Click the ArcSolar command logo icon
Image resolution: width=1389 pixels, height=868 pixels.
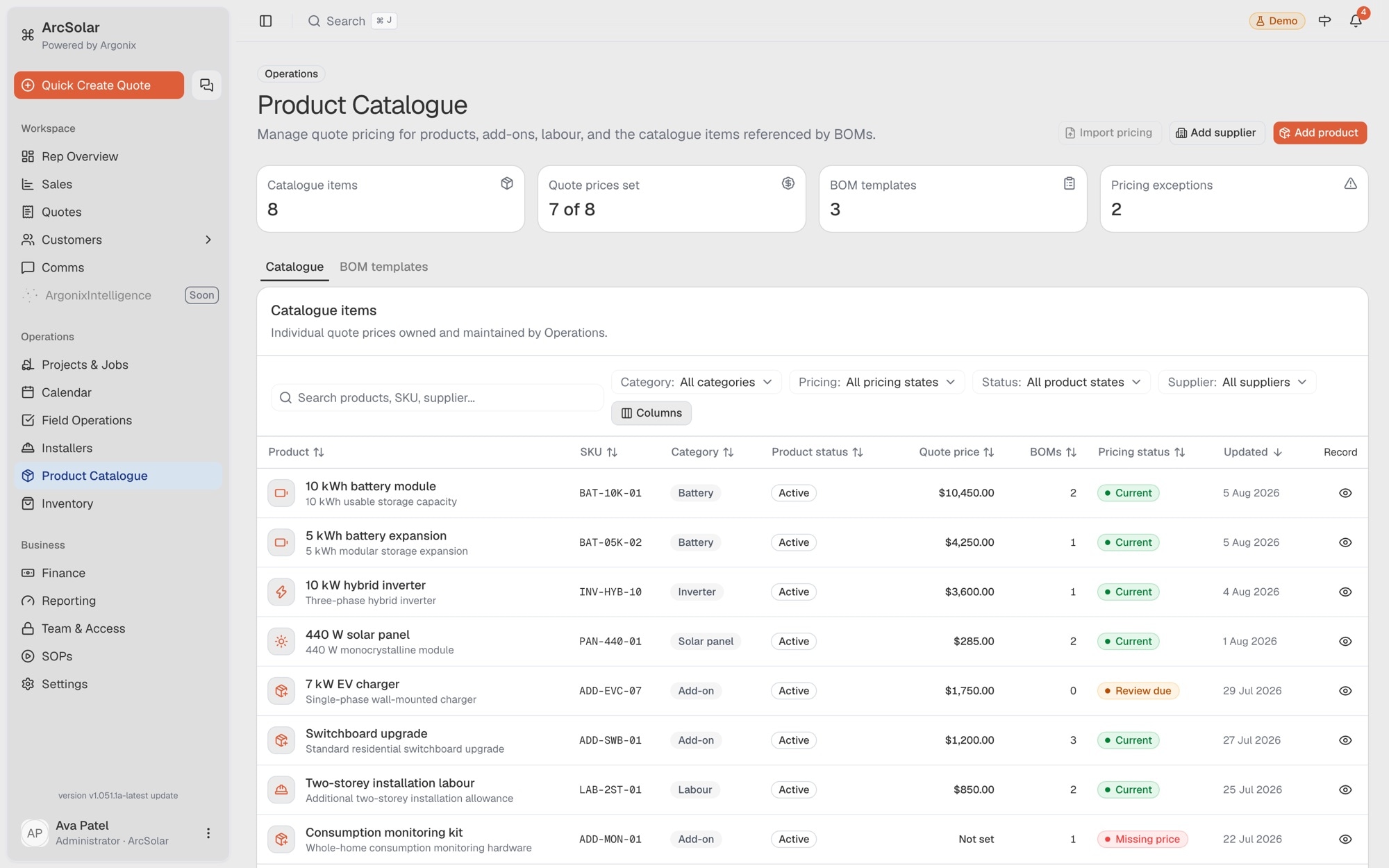[28, 35]
